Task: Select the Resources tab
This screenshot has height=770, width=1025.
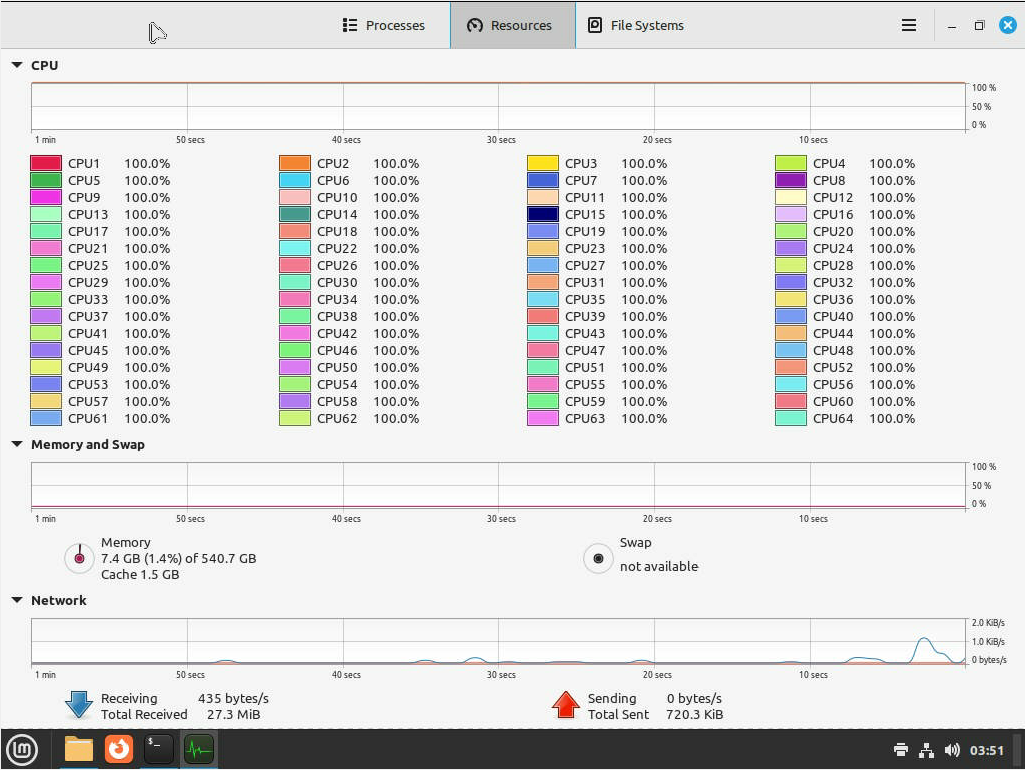Action: click(511, 25)
